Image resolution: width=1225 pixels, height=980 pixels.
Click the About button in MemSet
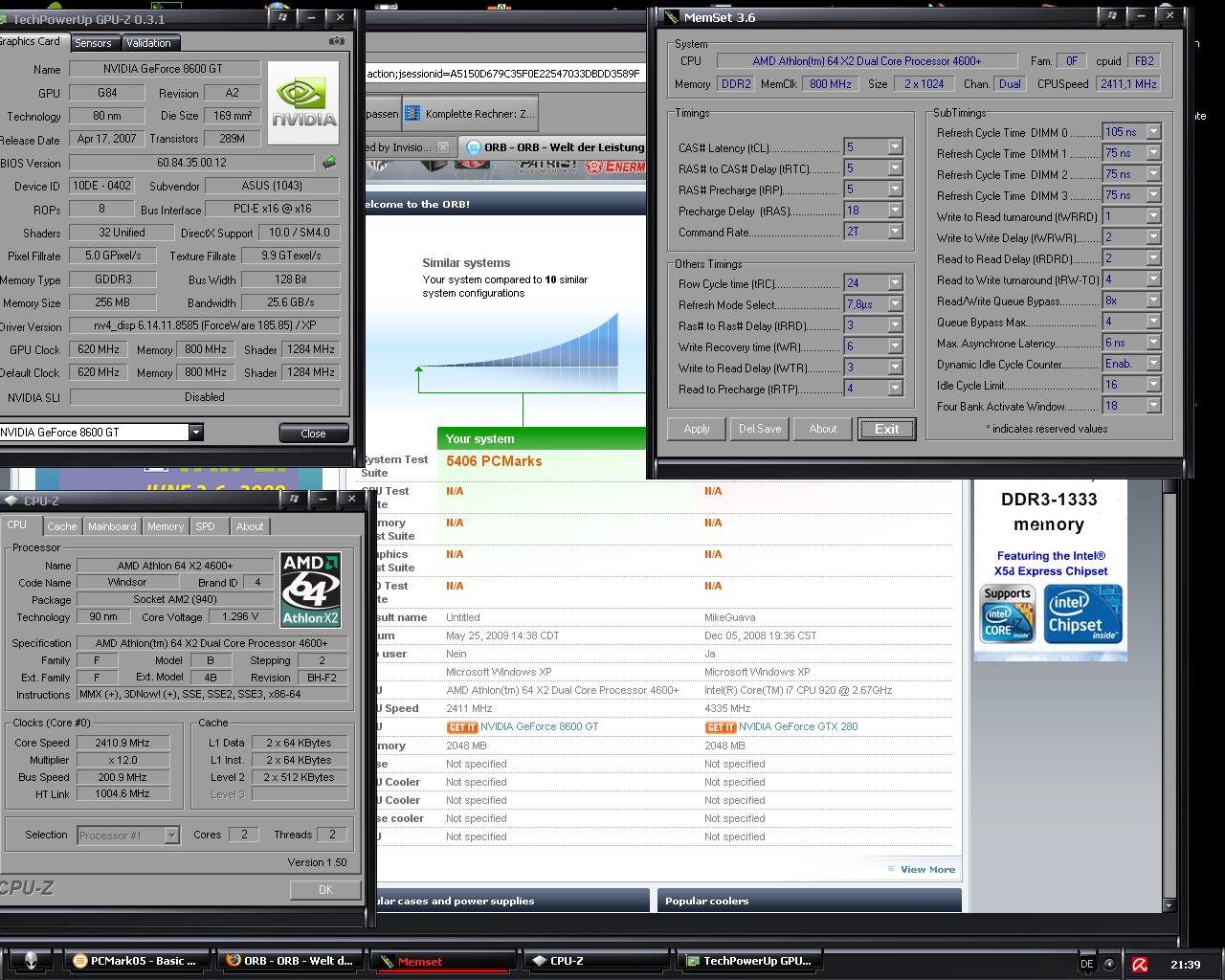point(823,429)
